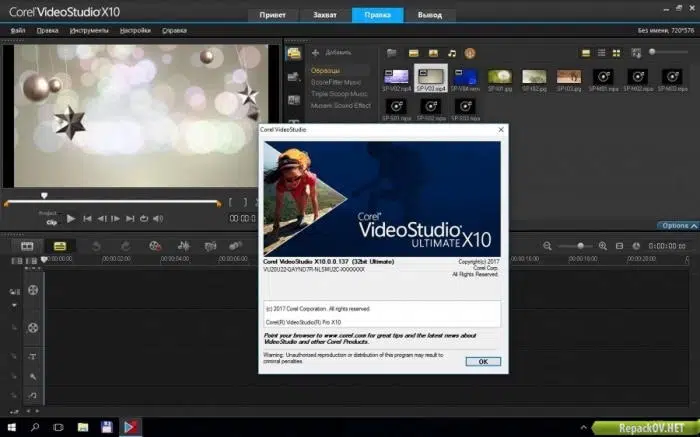
Task: Click the Добавить add folder button
Action: point(331,53)
